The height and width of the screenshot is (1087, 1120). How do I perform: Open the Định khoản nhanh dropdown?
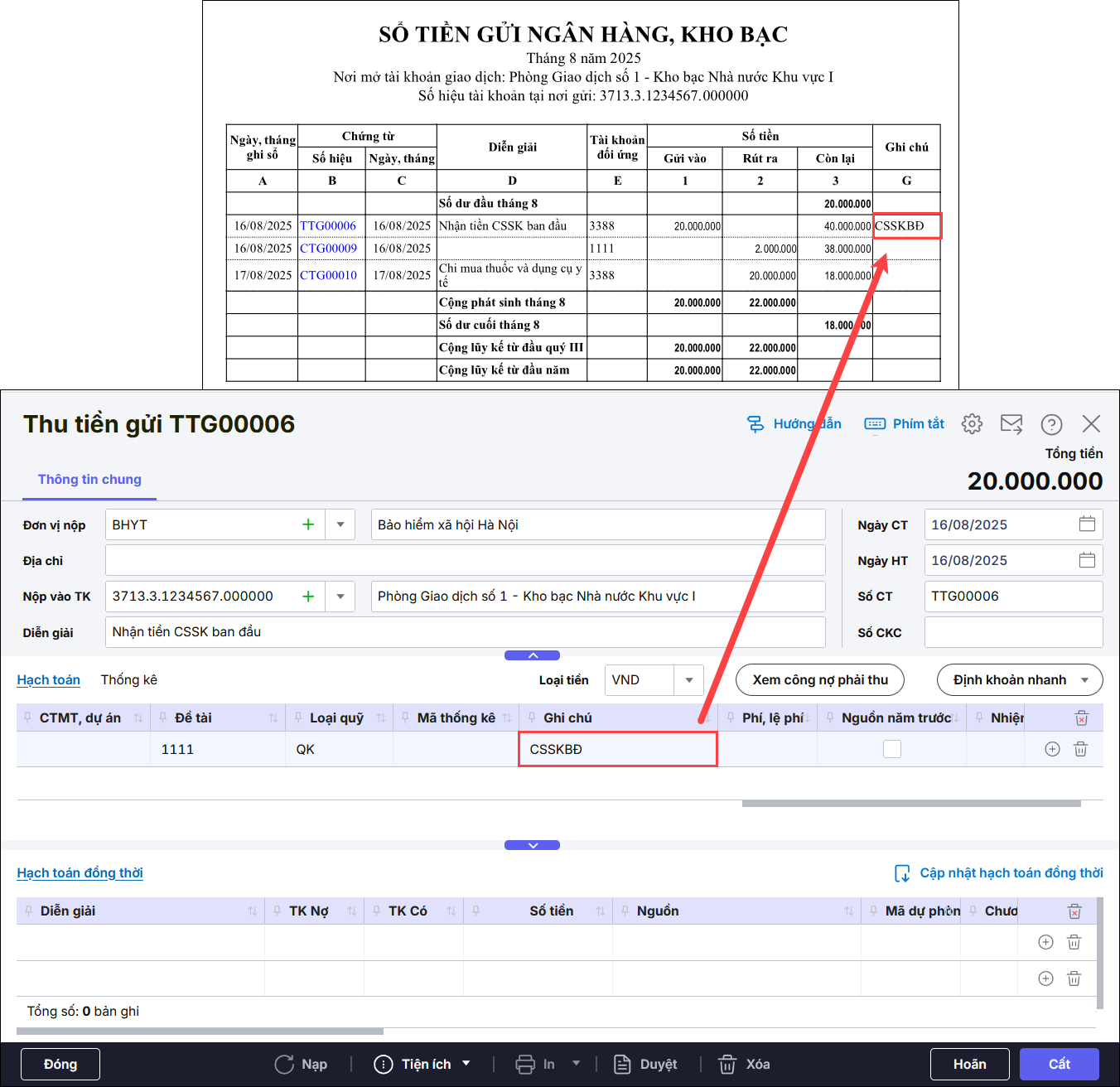[1084, 680]
